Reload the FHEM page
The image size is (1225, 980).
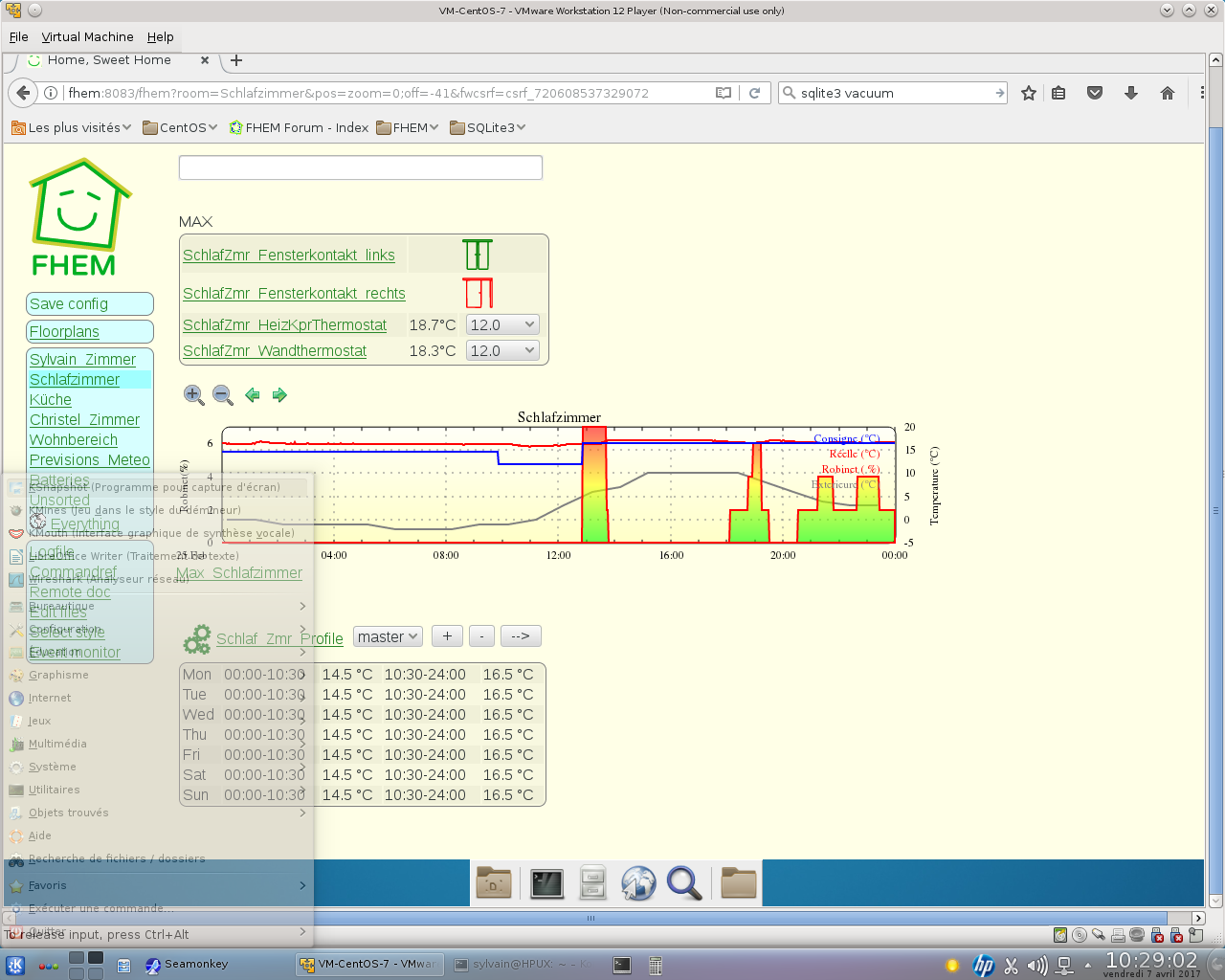point(754,93)
